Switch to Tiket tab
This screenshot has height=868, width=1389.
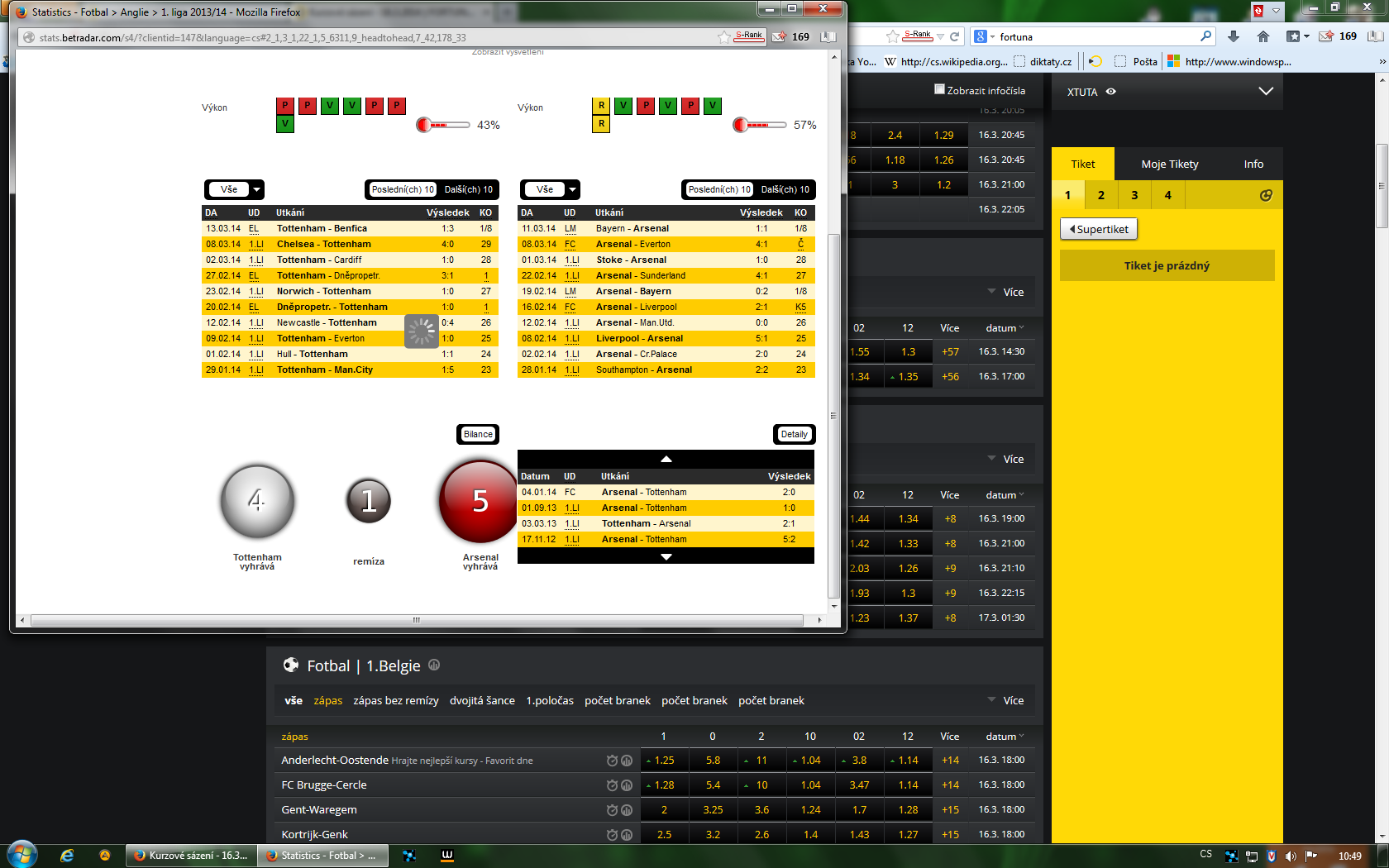click(1083, 164)
